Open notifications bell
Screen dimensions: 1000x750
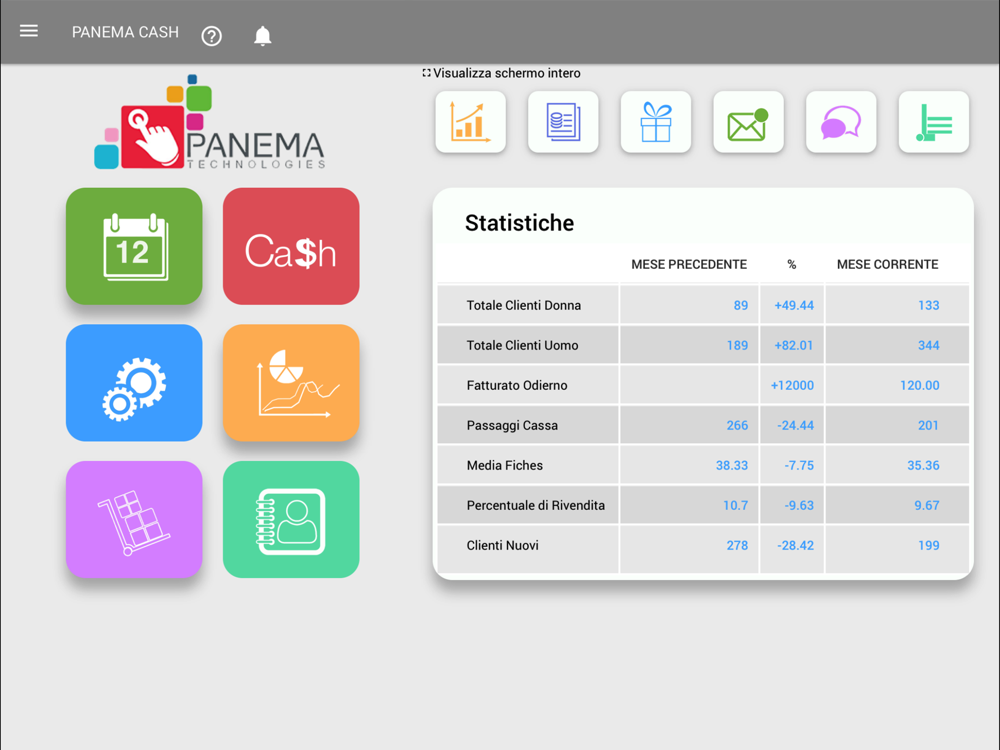262,36
